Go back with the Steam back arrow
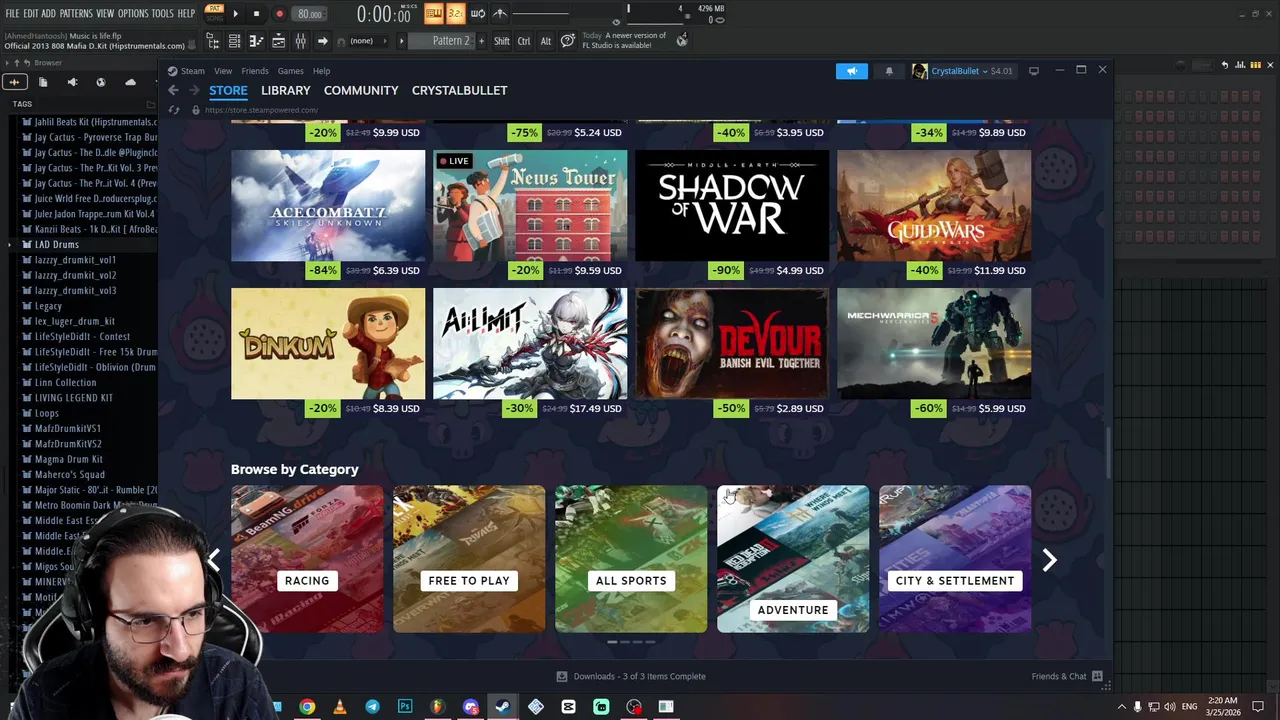 click(173, 90)
